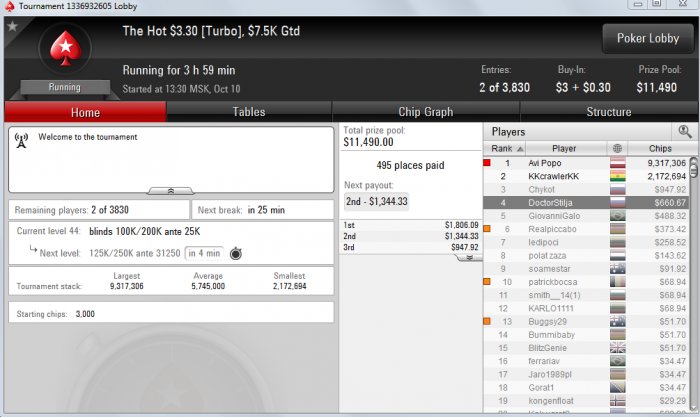Click the level timer stopwatch icon
The height and width of the screenshot is (417, 700).
[x=236, y=254]
